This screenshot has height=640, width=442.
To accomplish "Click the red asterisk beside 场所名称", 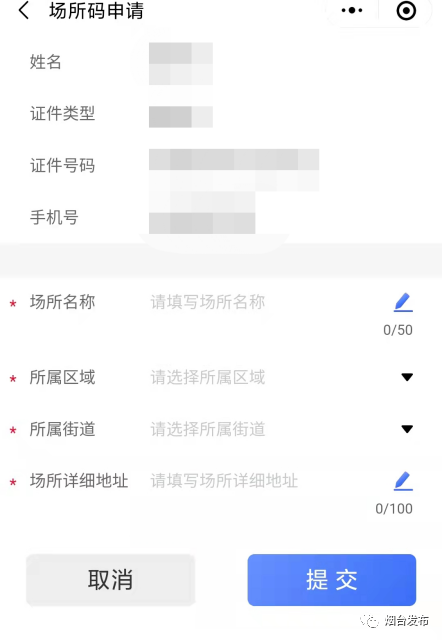I will click(13, 304).
